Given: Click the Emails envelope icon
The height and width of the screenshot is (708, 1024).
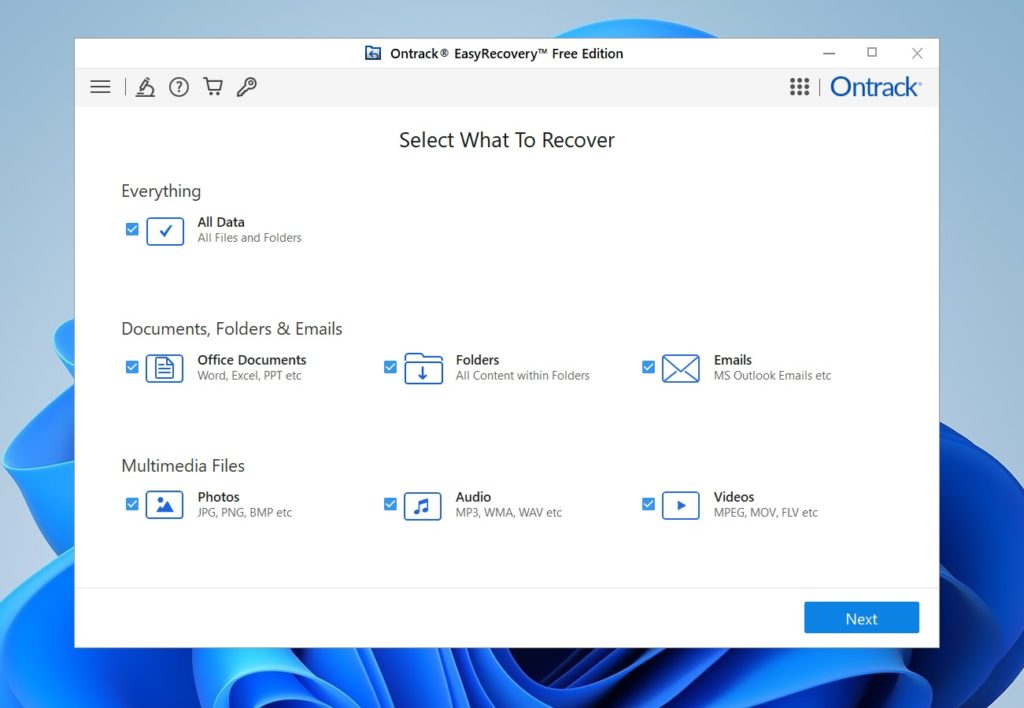Looking at the screenshot, I should (681, 367).
